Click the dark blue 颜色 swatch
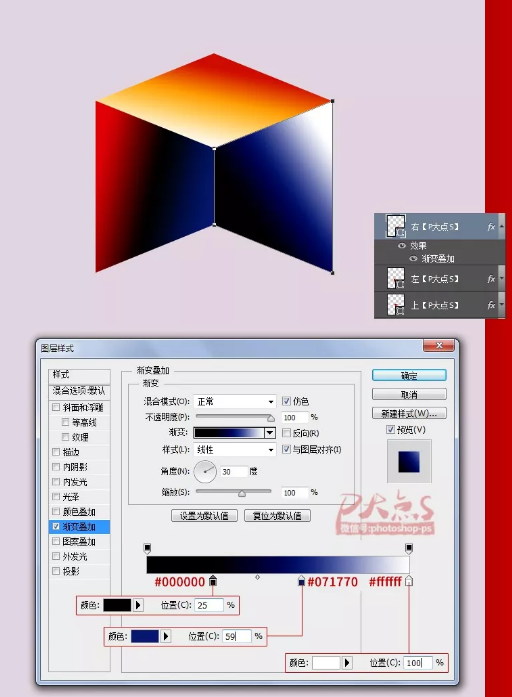The image size is (512, 697). coord(145,636)
